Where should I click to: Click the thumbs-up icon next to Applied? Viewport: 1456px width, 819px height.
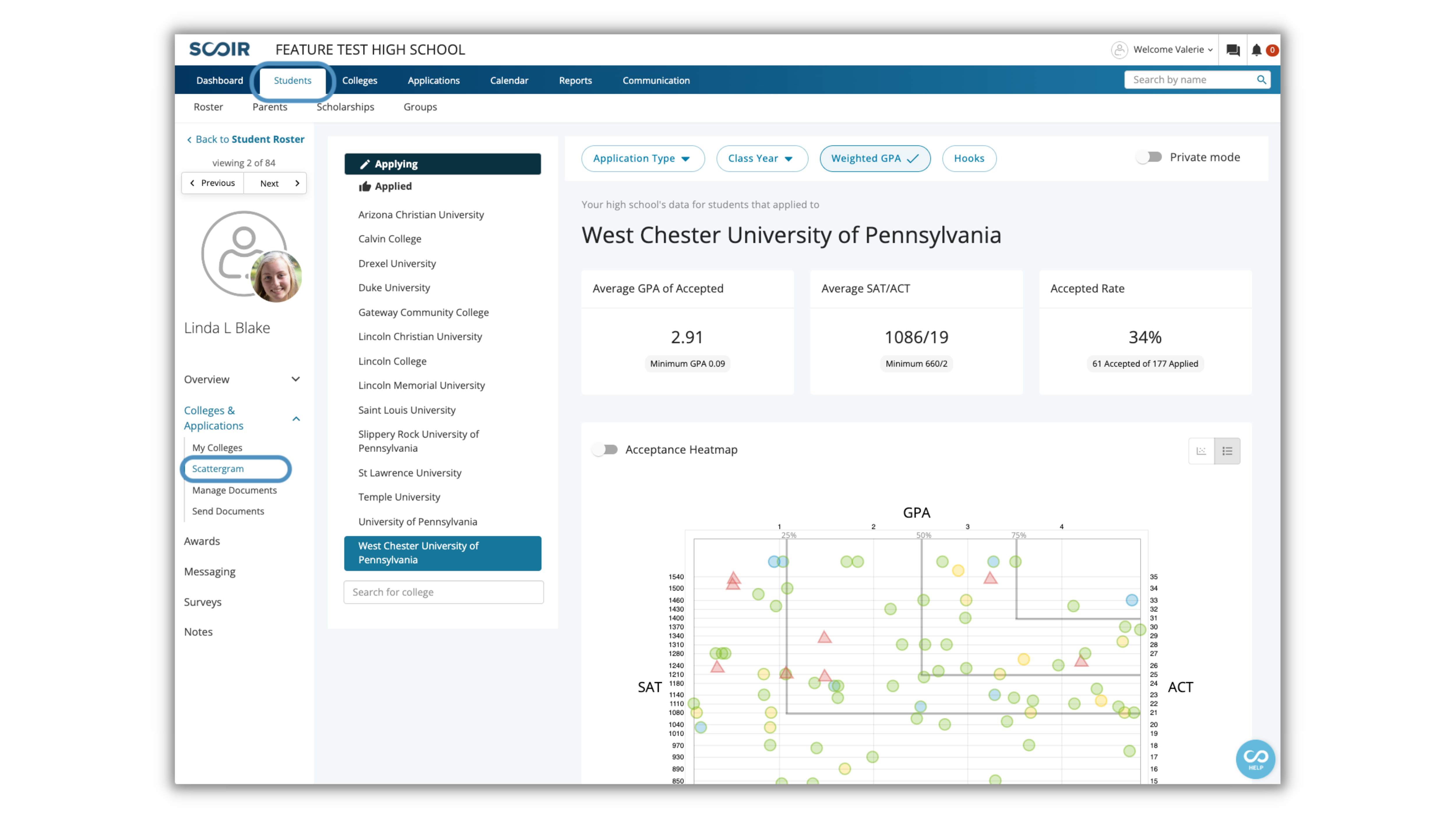pyautogui.click(x=365, y=186)
